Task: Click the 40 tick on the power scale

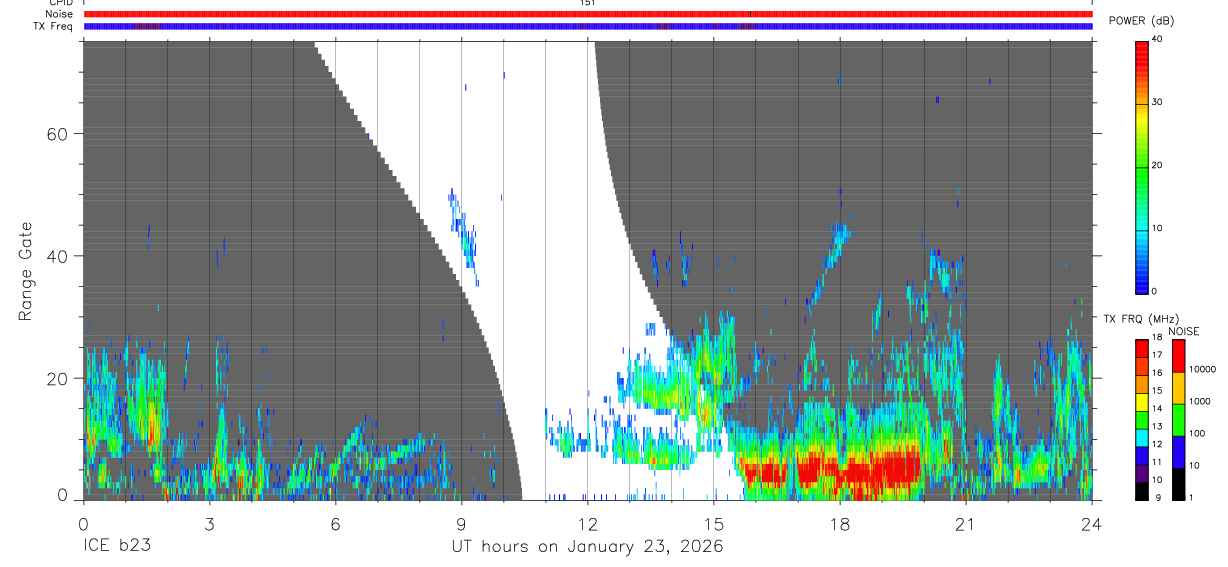Action: click(x=1155, y=39)
